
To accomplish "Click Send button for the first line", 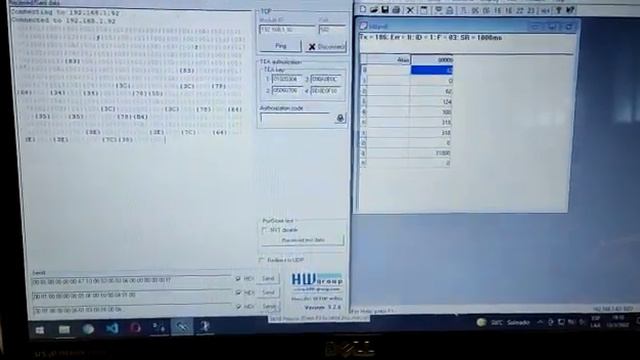I will pos(268,279).
